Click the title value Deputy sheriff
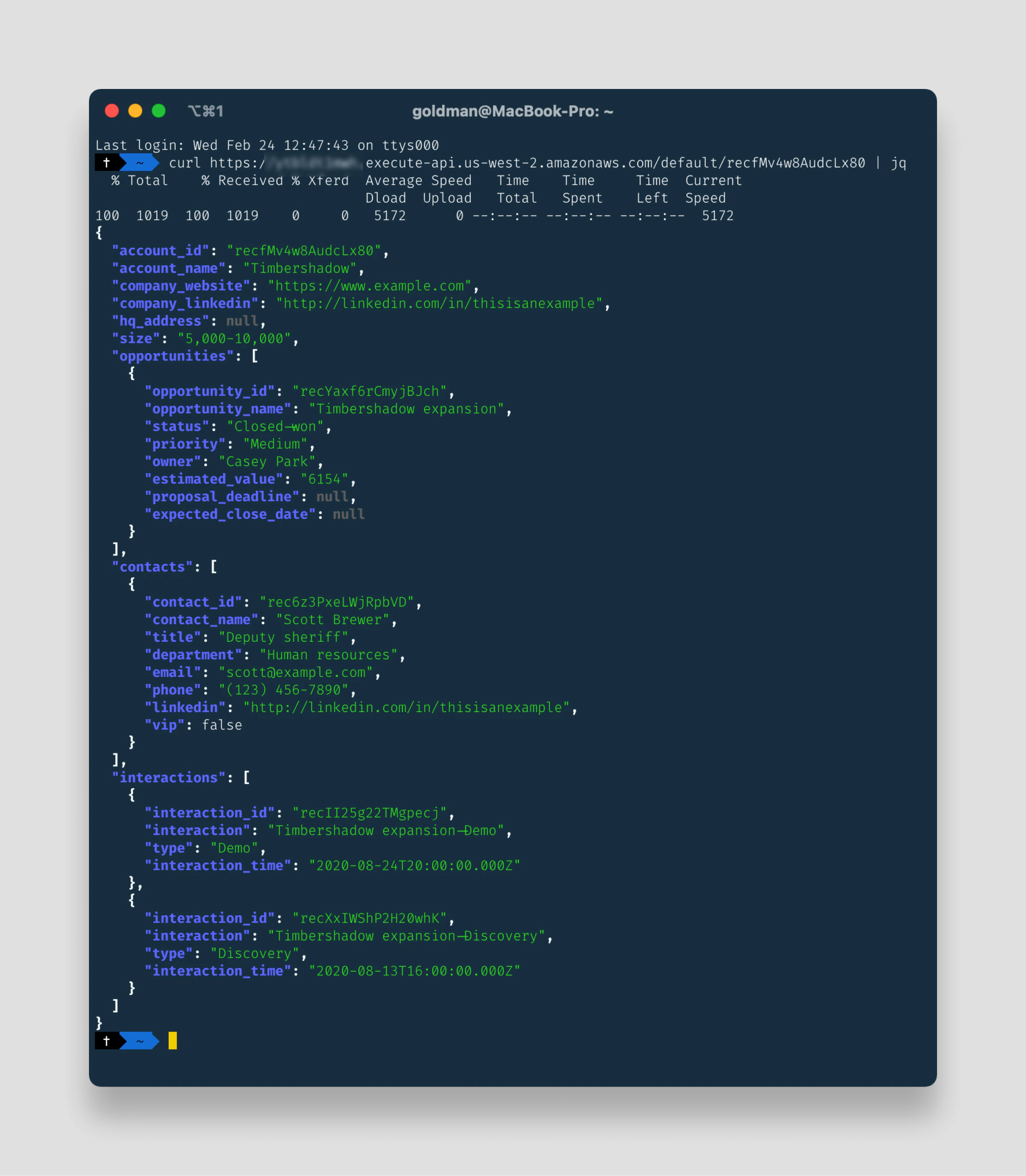 tap(284, 637)
